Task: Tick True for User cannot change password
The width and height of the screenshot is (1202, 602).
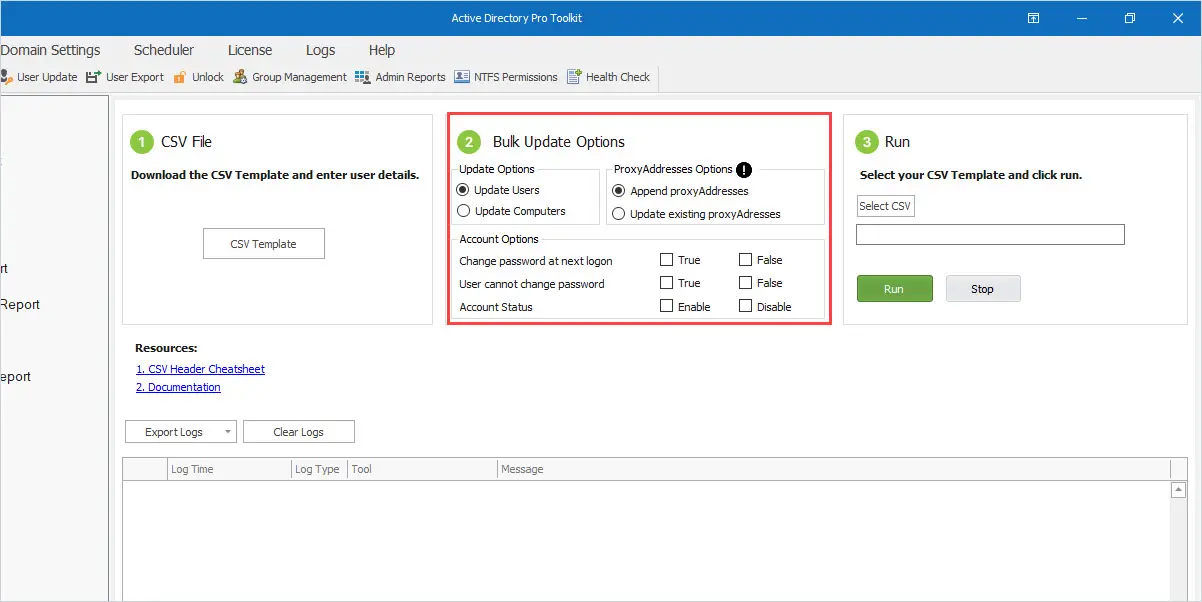Action: pos(666,283)
